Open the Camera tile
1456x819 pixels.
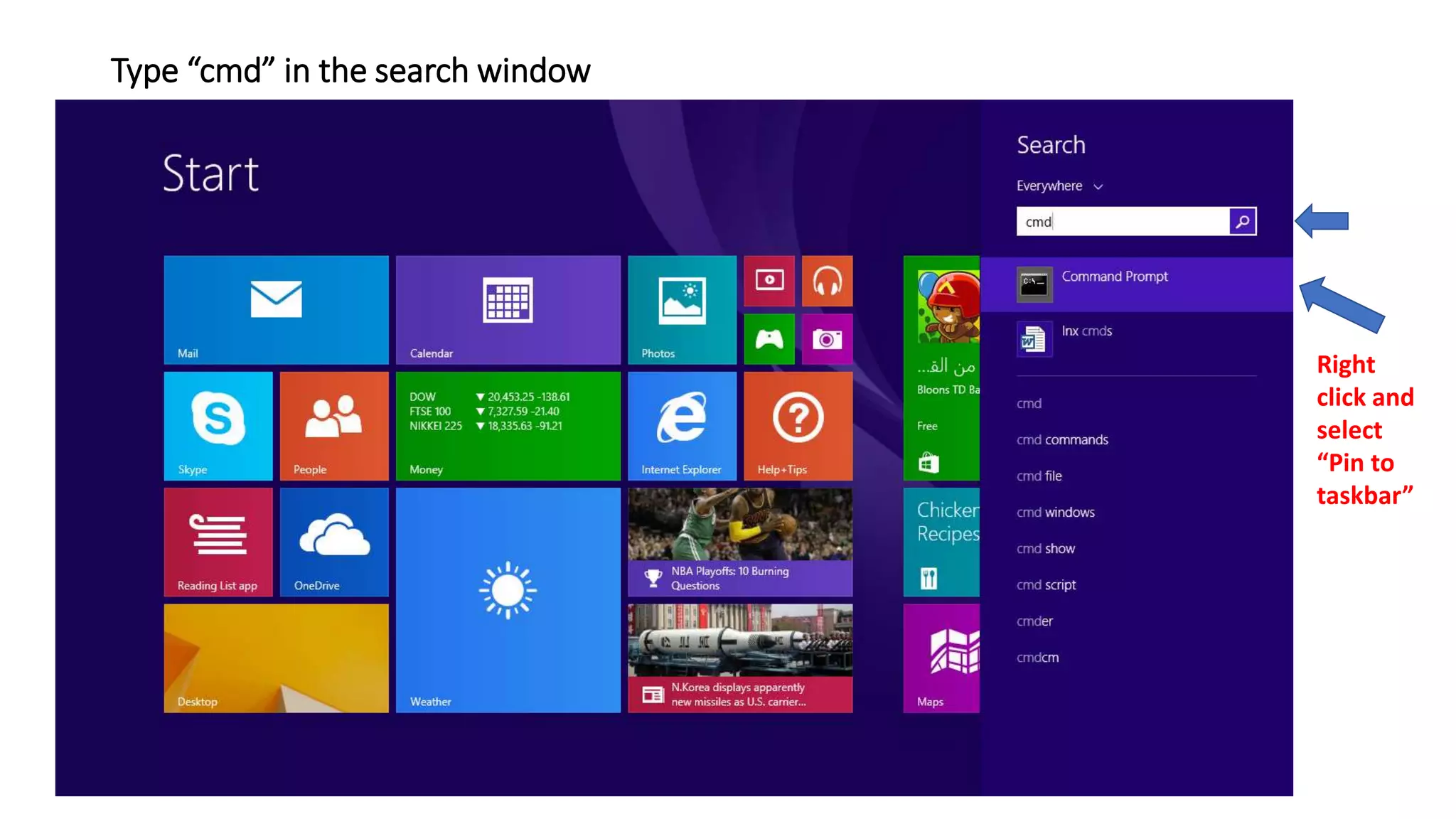coord(827,339)
